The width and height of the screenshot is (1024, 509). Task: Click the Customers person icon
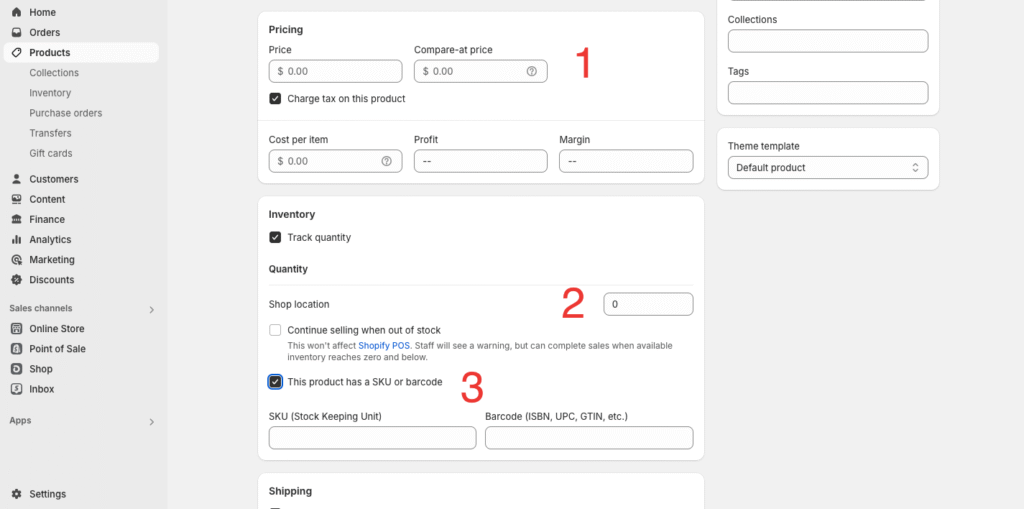click(x=17, y=179)
